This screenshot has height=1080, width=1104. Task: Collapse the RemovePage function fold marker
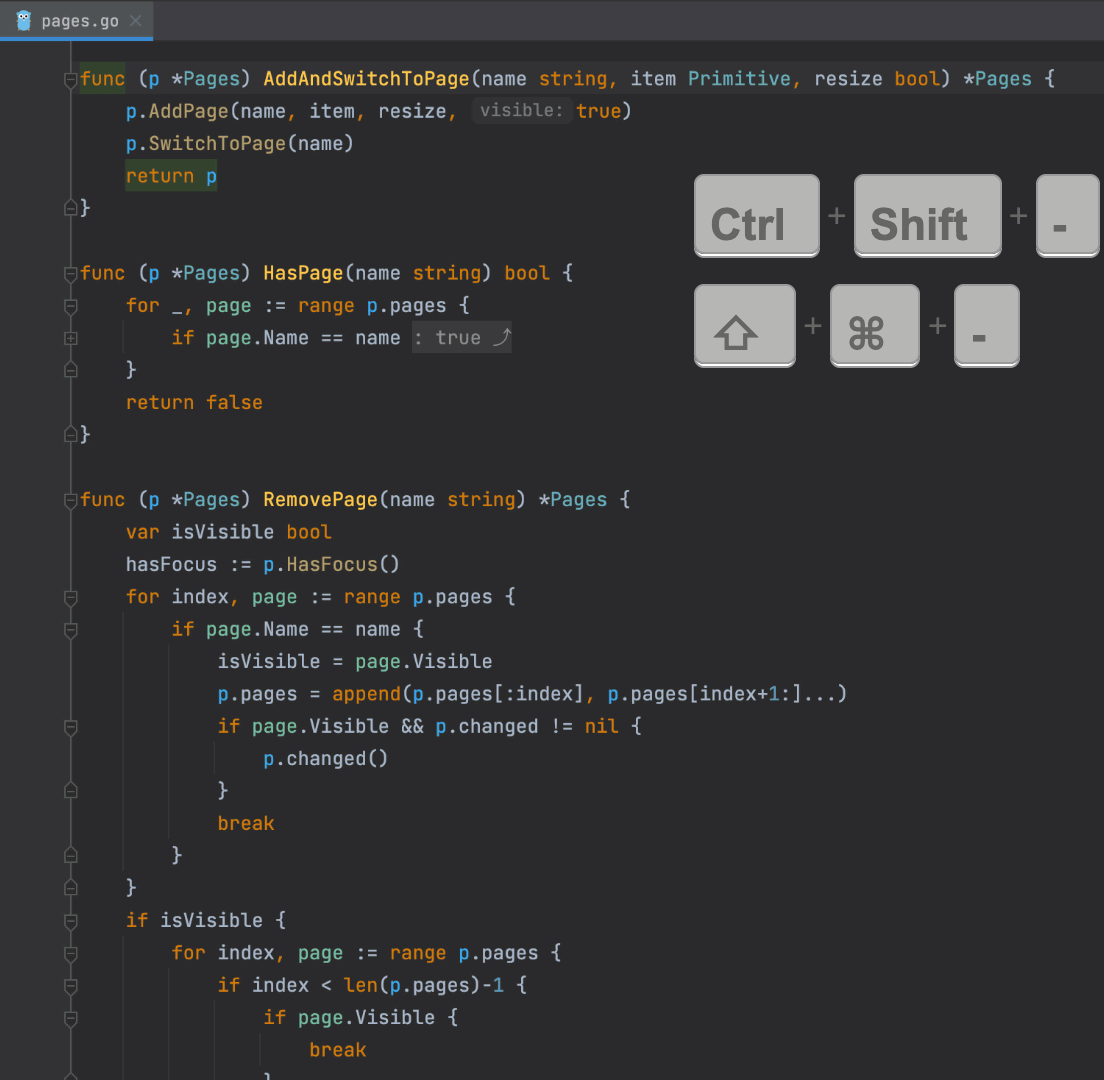tap(70, 500)
